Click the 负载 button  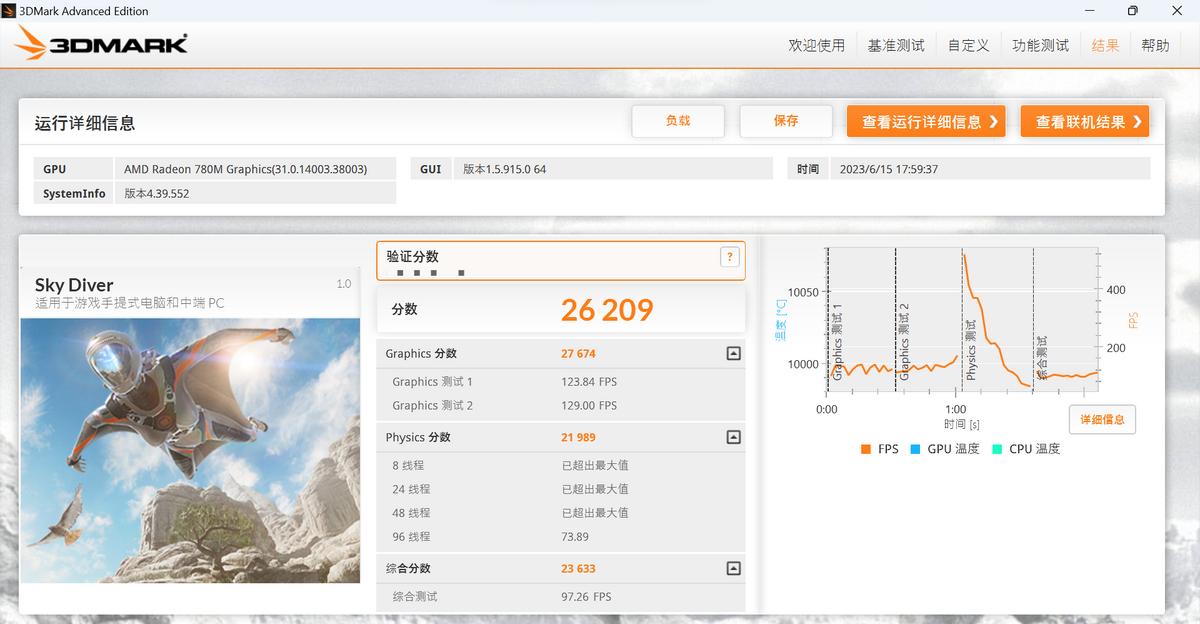tap(678, 120)
